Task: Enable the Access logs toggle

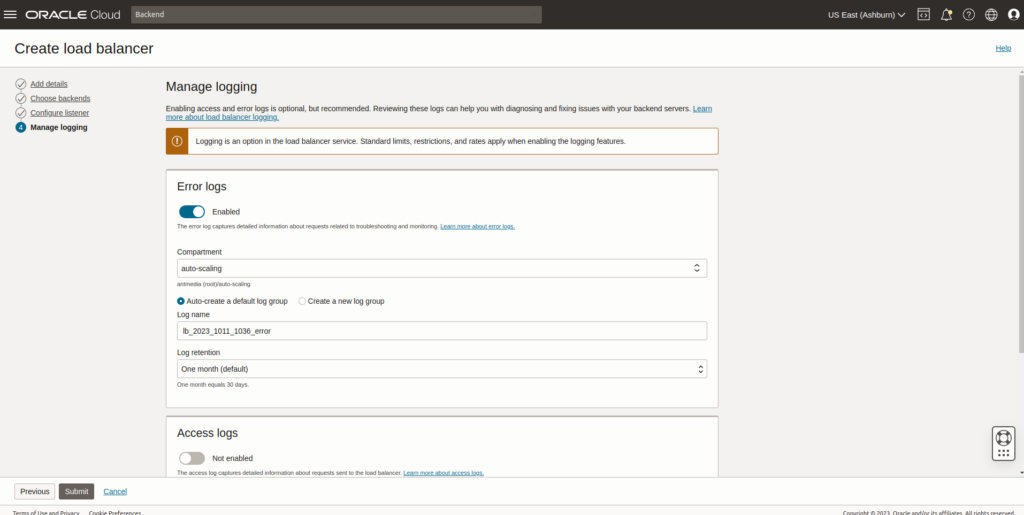Action: 192,458
